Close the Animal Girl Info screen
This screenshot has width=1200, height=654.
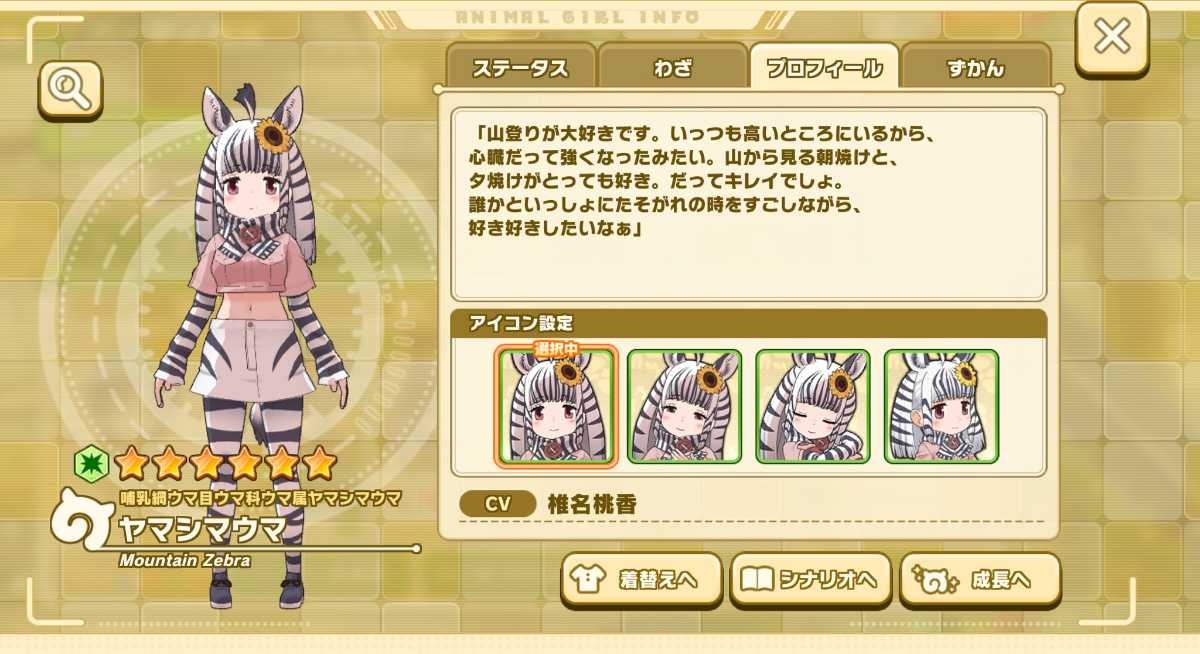[x=1111, y=38]
